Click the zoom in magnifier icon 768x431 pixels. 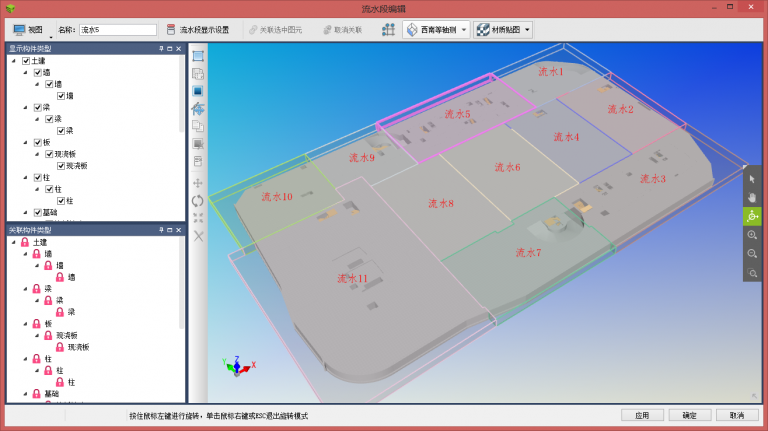pos(752,235)
